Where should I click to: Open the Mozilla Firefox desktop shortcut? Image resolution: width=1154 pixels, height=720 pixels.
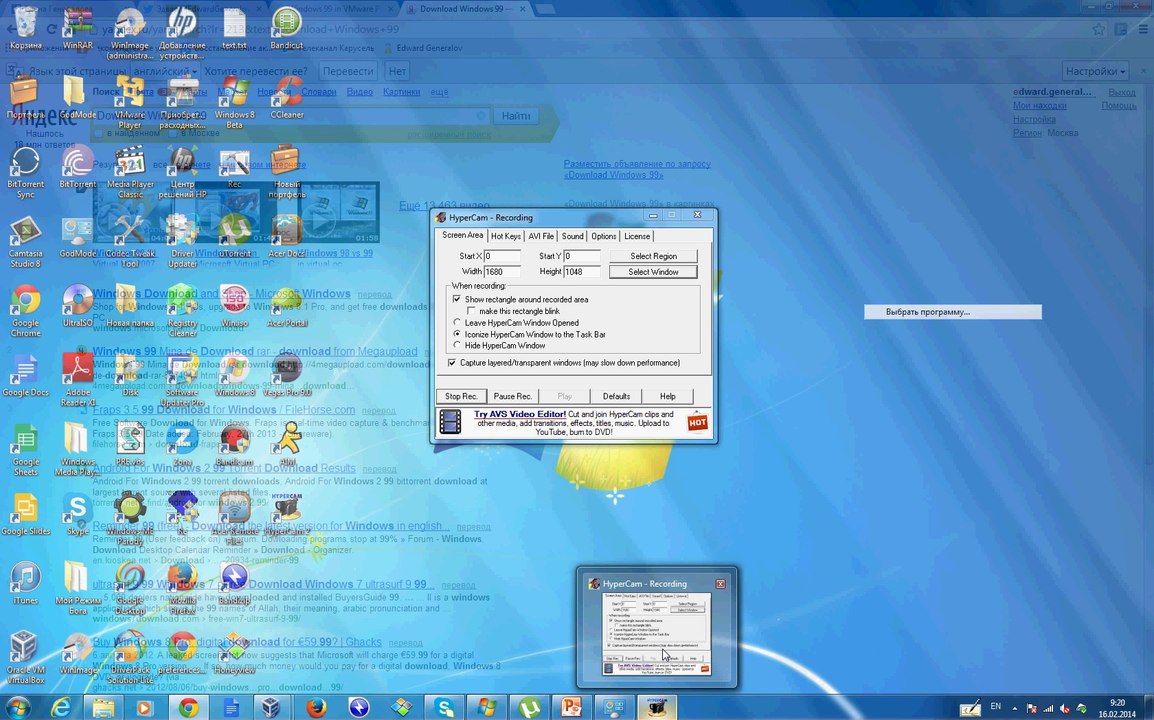pos(182,587)
